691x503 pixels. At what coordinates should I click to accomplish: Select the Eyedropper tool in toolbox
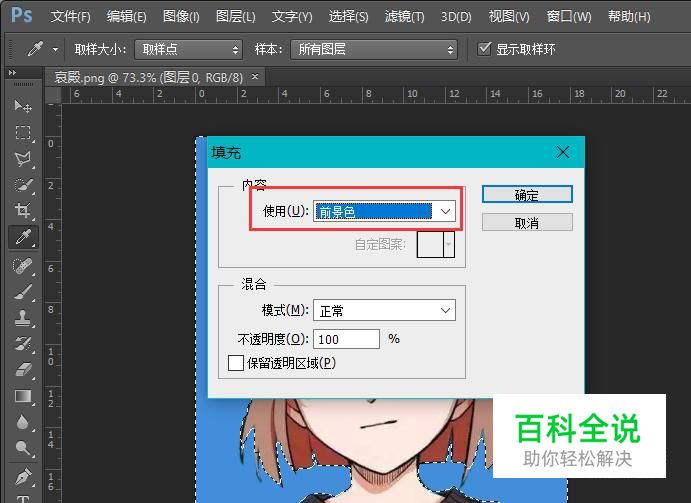[x=23, y=237]
